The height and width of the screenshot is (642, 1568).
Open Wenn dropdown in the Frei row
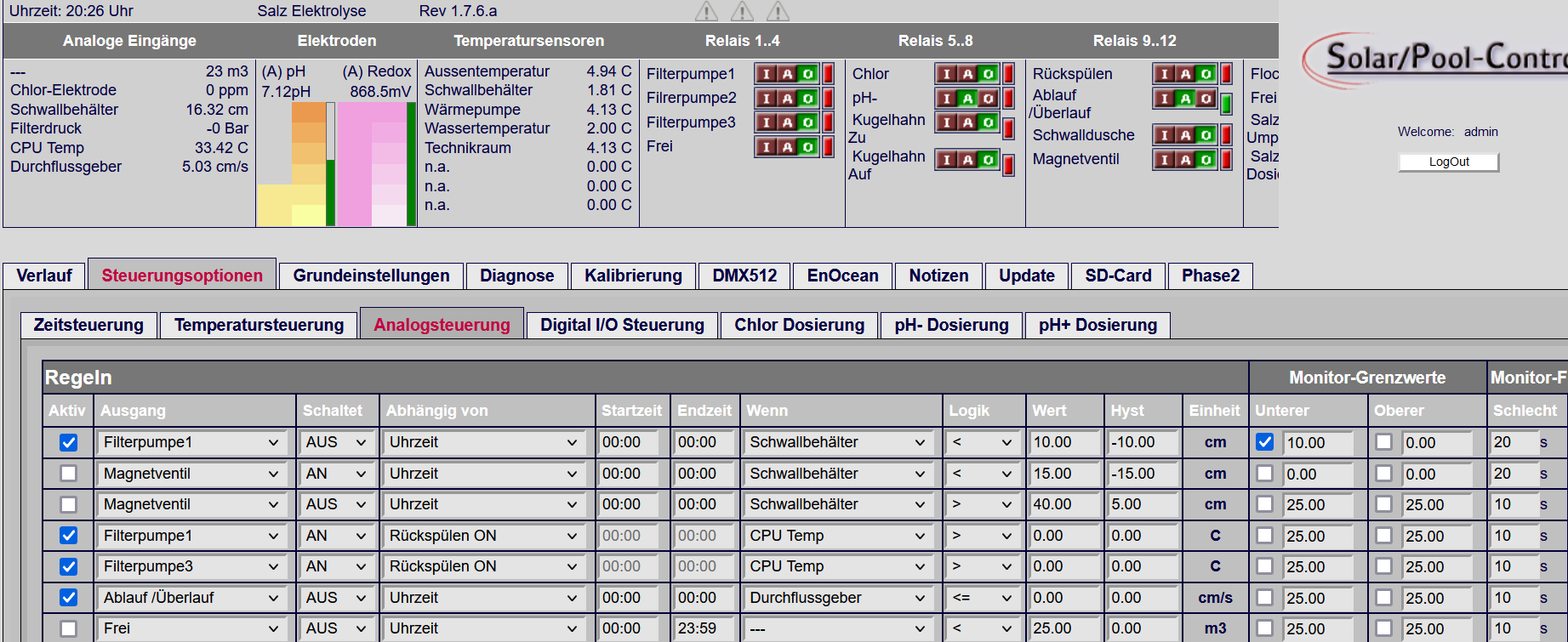pyautogui.click(x=837, y=628)
